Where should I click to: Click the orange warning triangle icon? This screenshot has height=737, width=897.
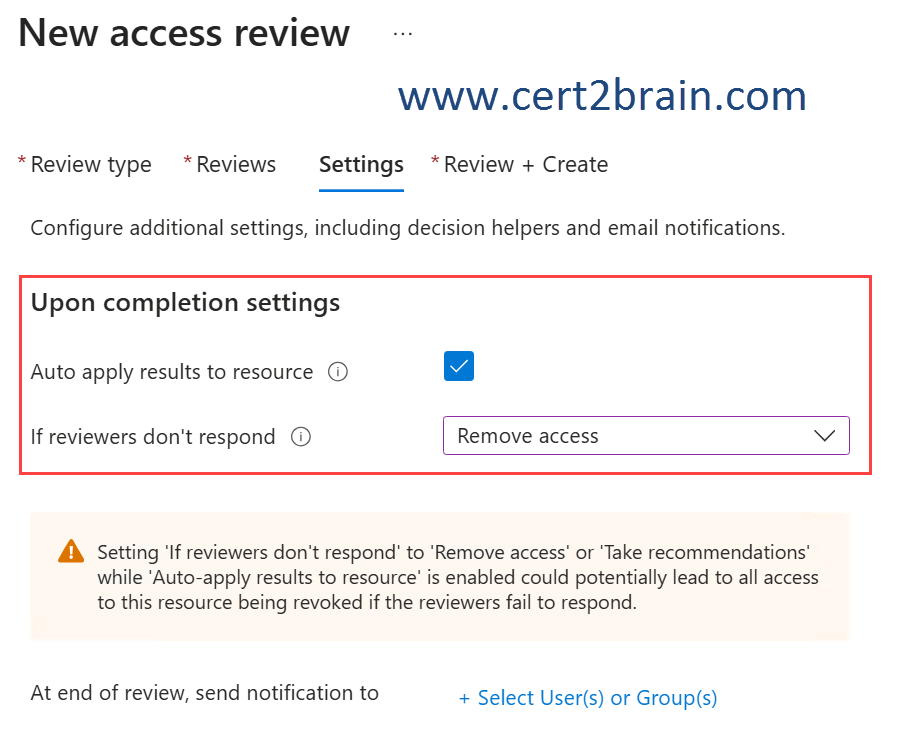pyautogui.click(x=71, y=551)
